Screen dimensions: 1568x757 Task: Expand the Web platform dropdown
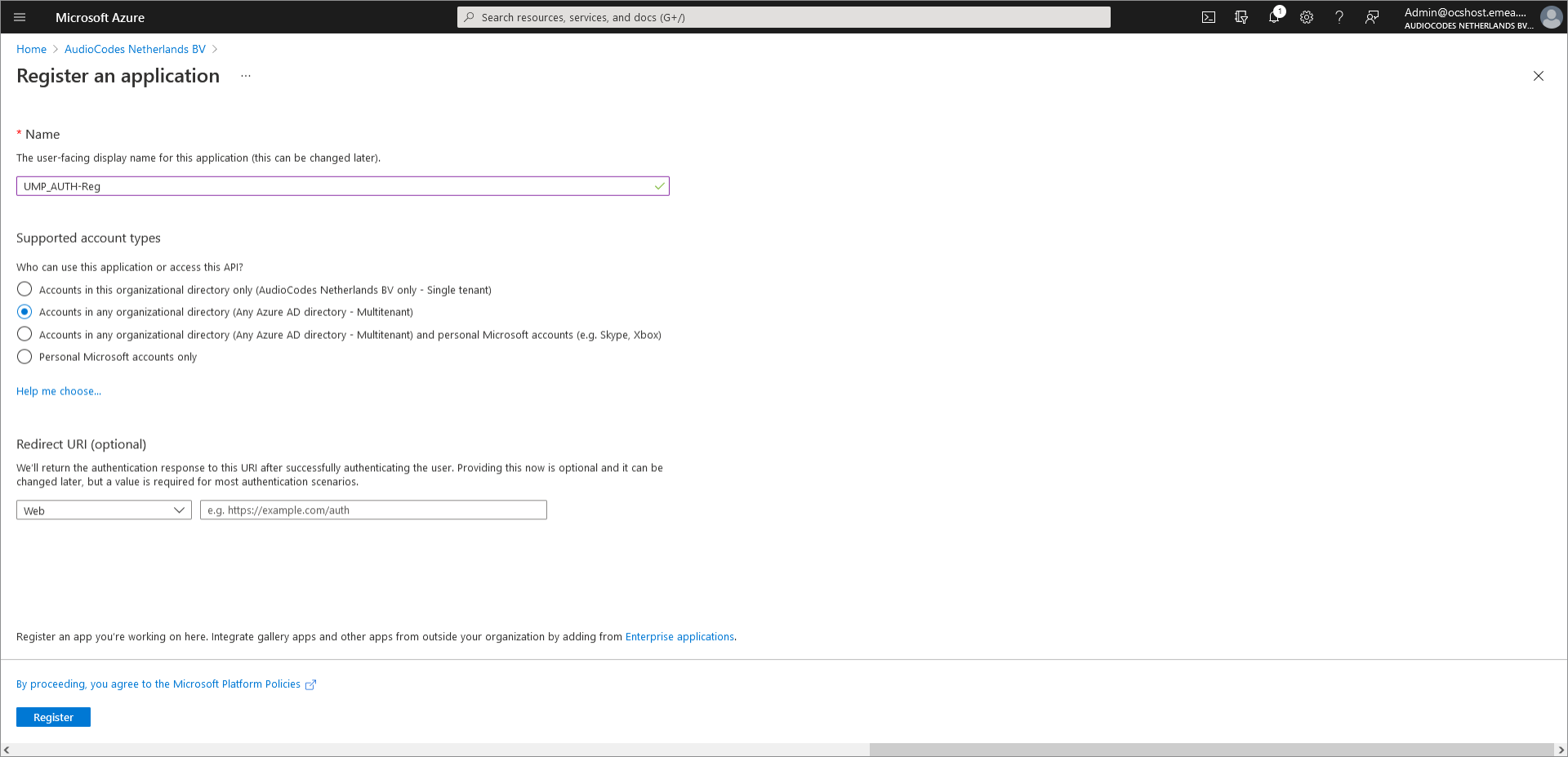click(x=104, y=510)
